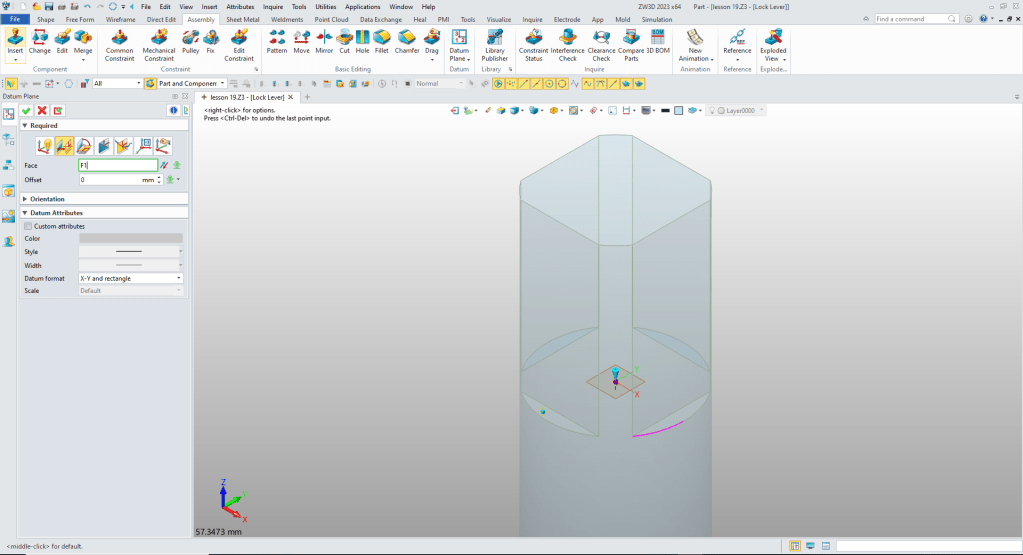Confirm datum plane with green checkmark

(x=26, y=110)
